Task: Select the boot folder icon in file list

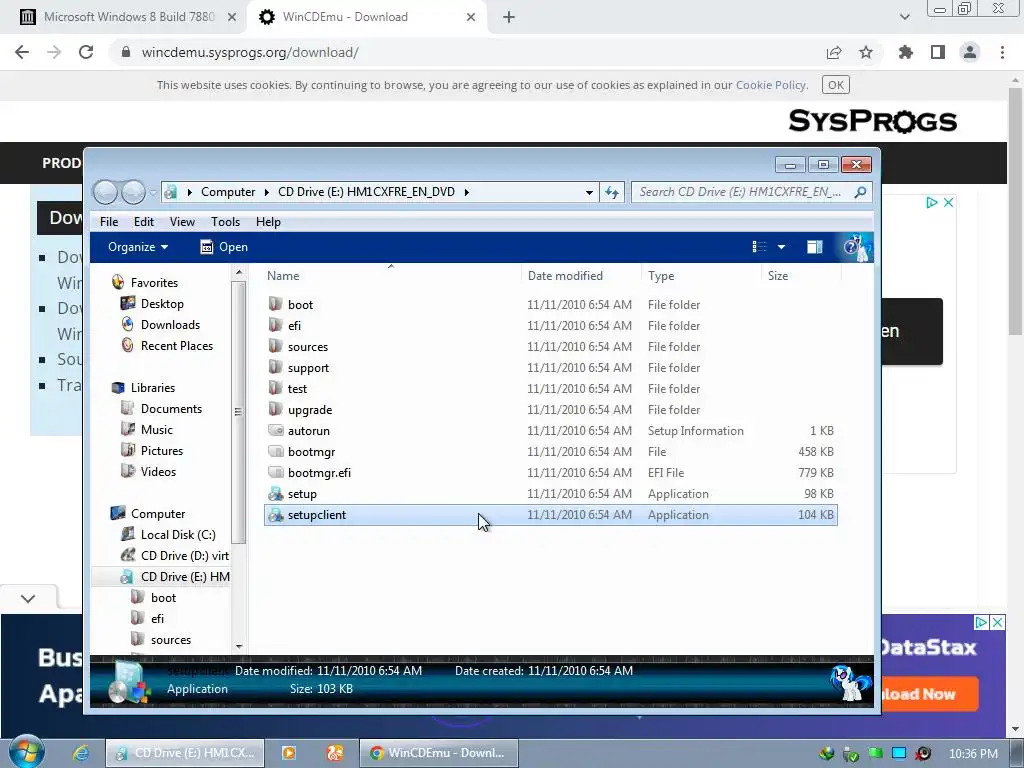Action: point(276,304)
